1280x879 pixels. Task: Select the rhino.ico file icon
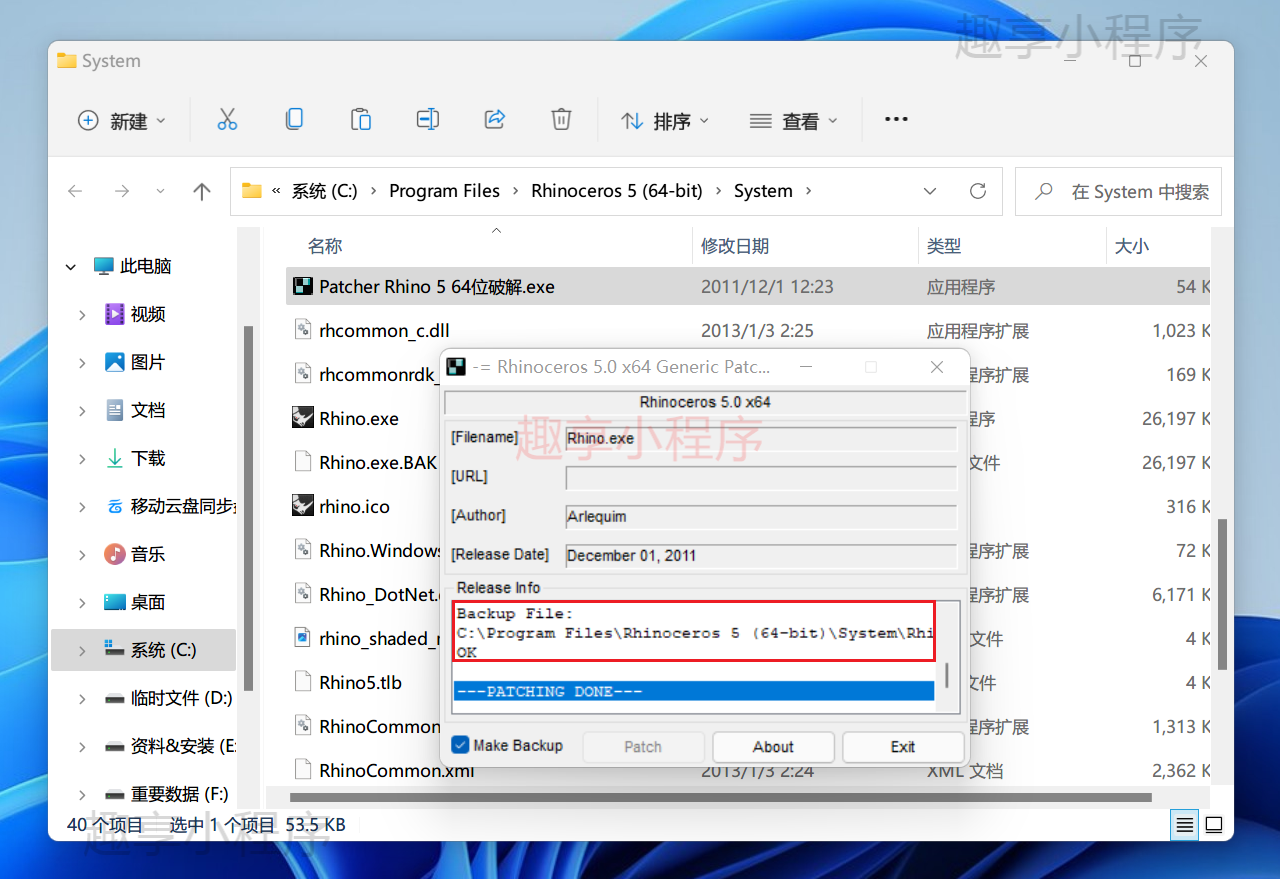tap(303, 506)
